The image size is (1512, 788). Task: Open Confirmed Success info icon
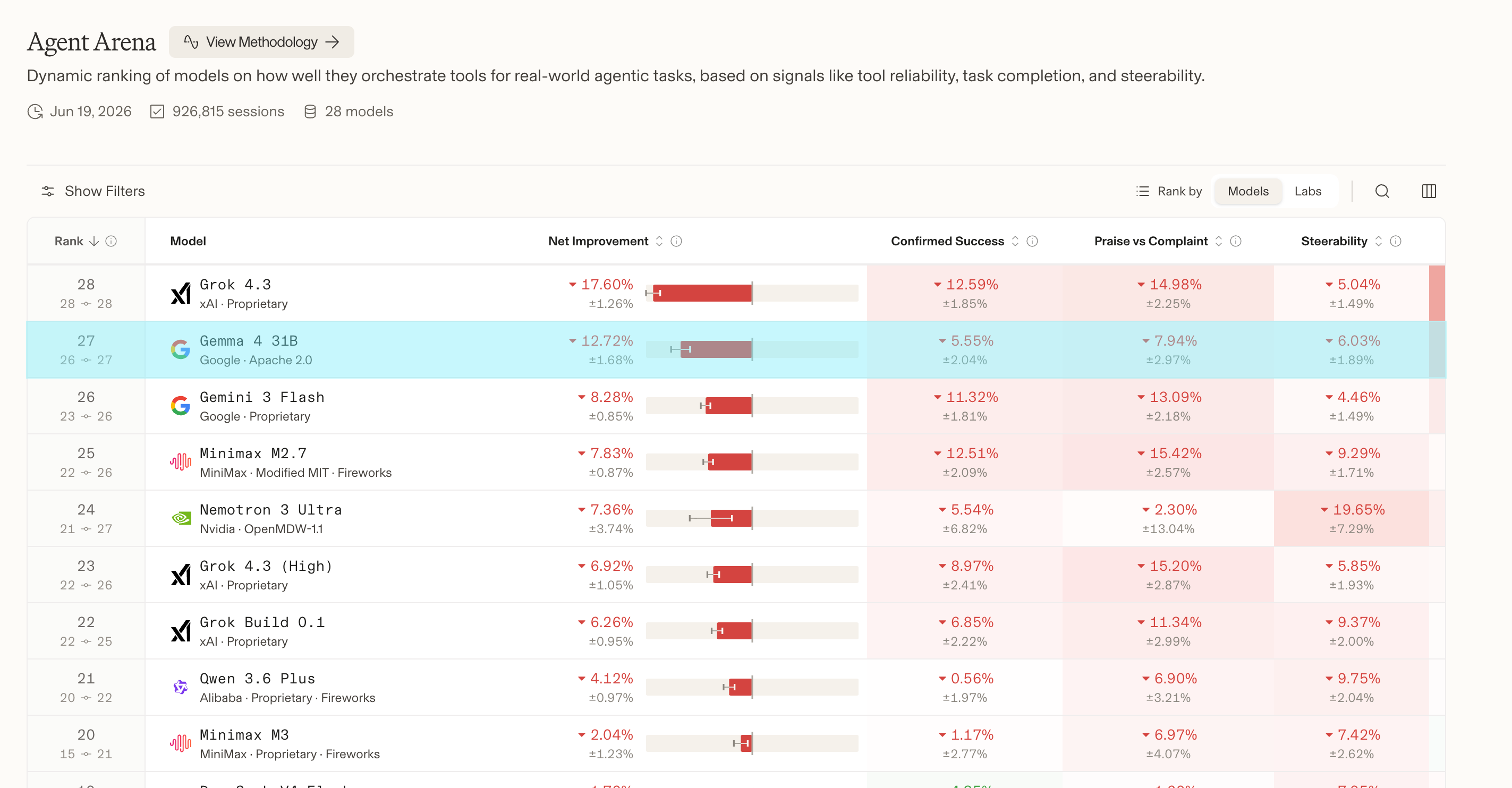coord(1032,241)
